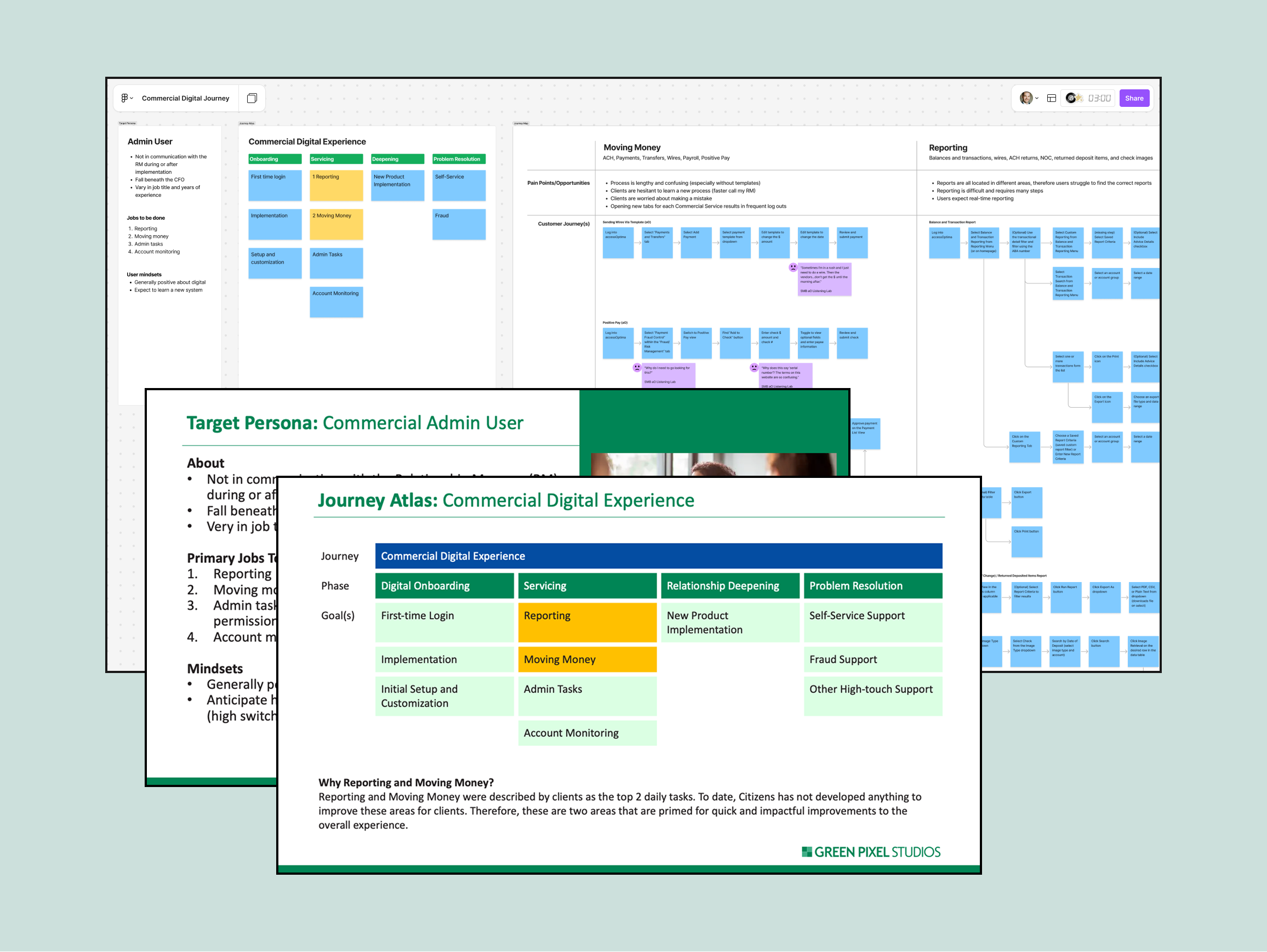Image resolution: width=1267 pixels, height=952 pixels.
Task: Select the 'Account Monitoring' blue sticky note
Action: click(x=336, y=302)
